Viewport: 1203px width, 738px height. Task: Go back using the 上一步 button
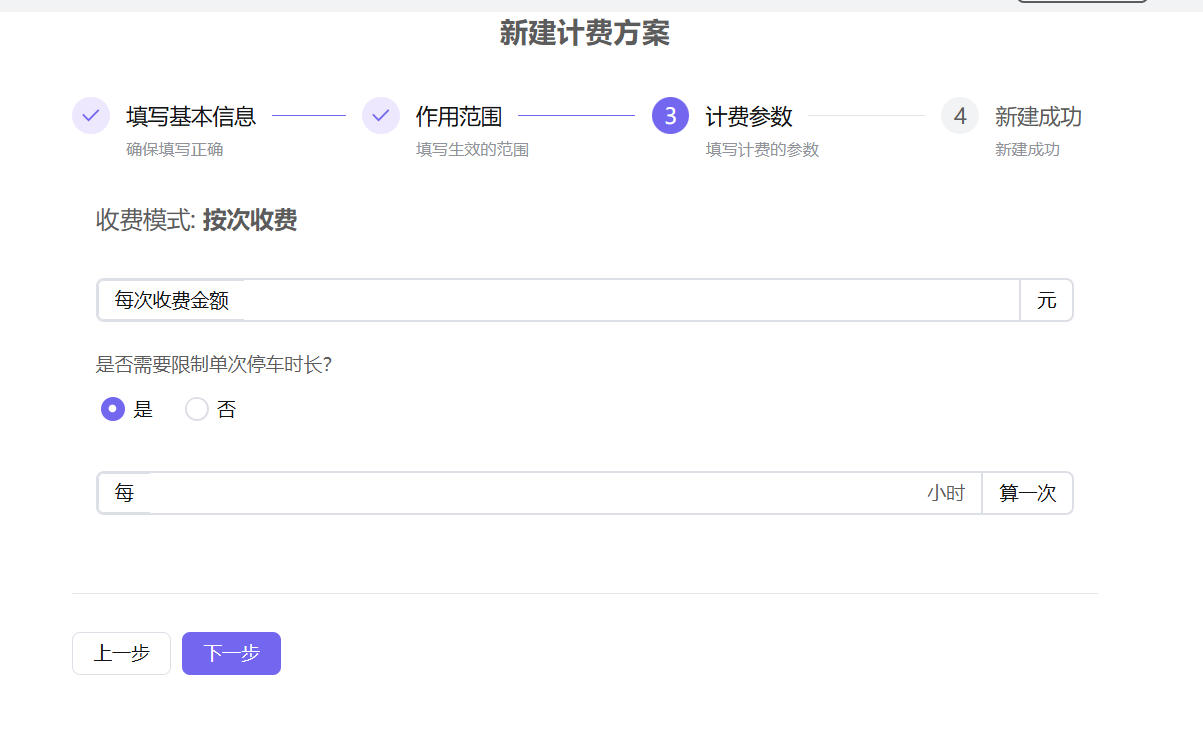point(121,653)
